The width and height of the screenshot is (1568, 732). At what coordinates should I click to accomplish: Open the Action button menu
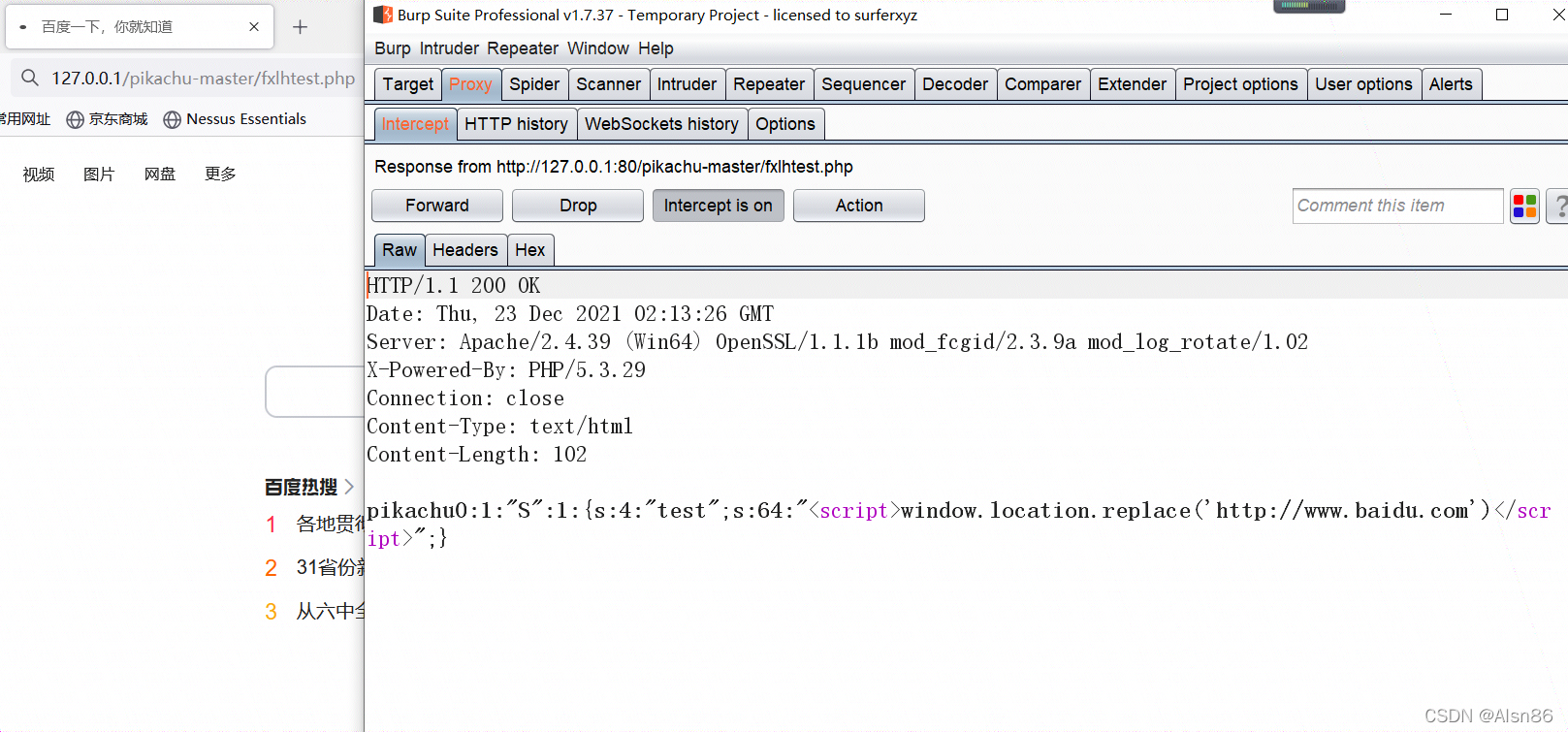point(859,206)
